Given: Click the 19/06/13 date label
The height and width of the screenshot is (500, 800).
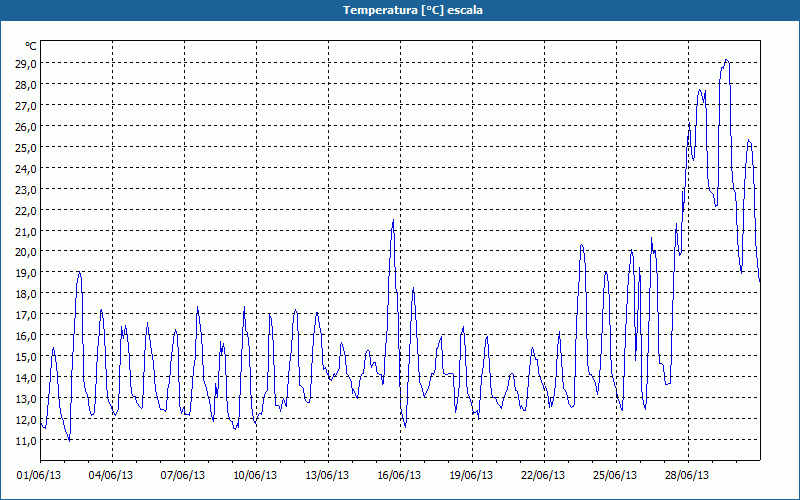Looking at the screenshot, I should coord(471,476).
